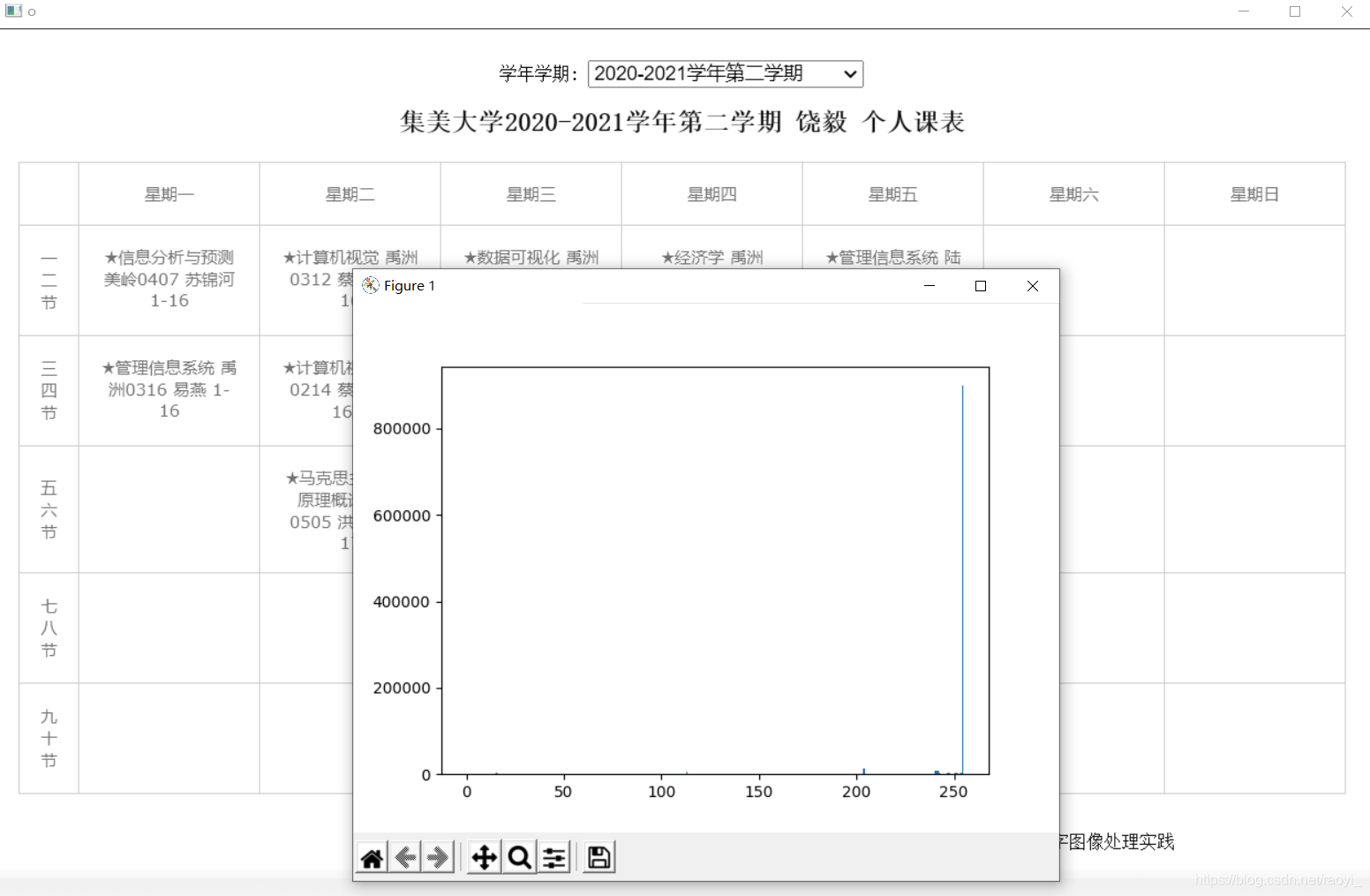This screenshot has height=896, width=1370.
Task: Click the 星期三 column header
Action: [531, 194]
